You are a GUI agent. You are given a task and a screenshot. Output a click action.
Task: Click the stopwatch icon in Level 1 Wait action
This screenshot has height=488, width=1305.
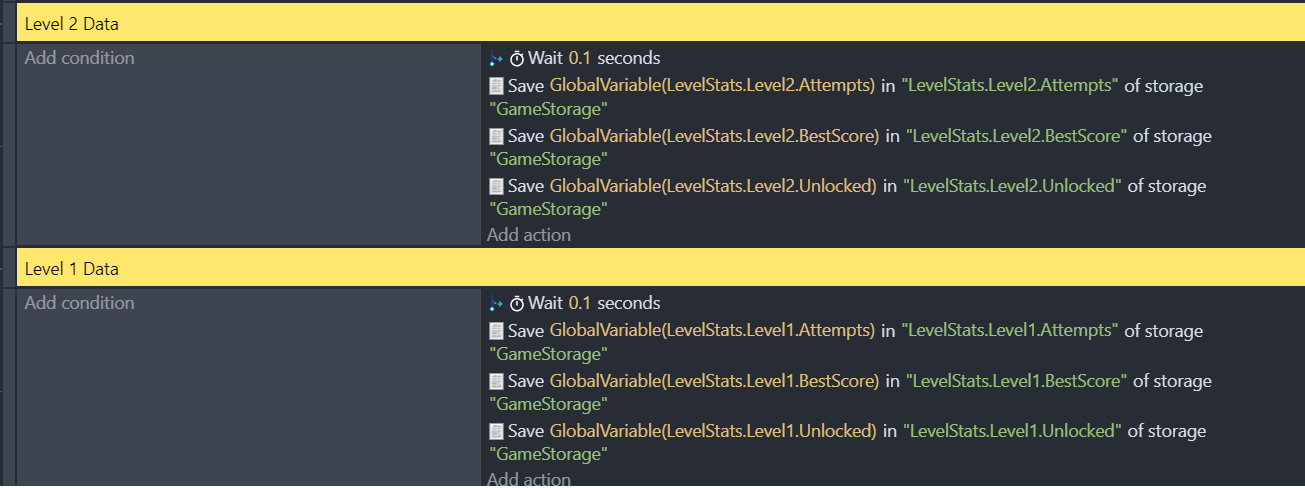517,303
